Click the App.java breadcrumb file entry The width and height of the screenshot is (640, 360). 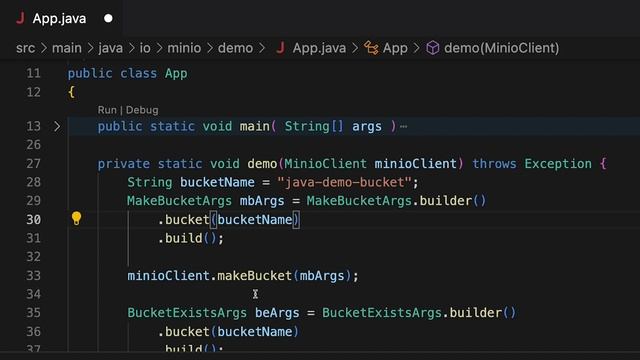tap(319, 48)
